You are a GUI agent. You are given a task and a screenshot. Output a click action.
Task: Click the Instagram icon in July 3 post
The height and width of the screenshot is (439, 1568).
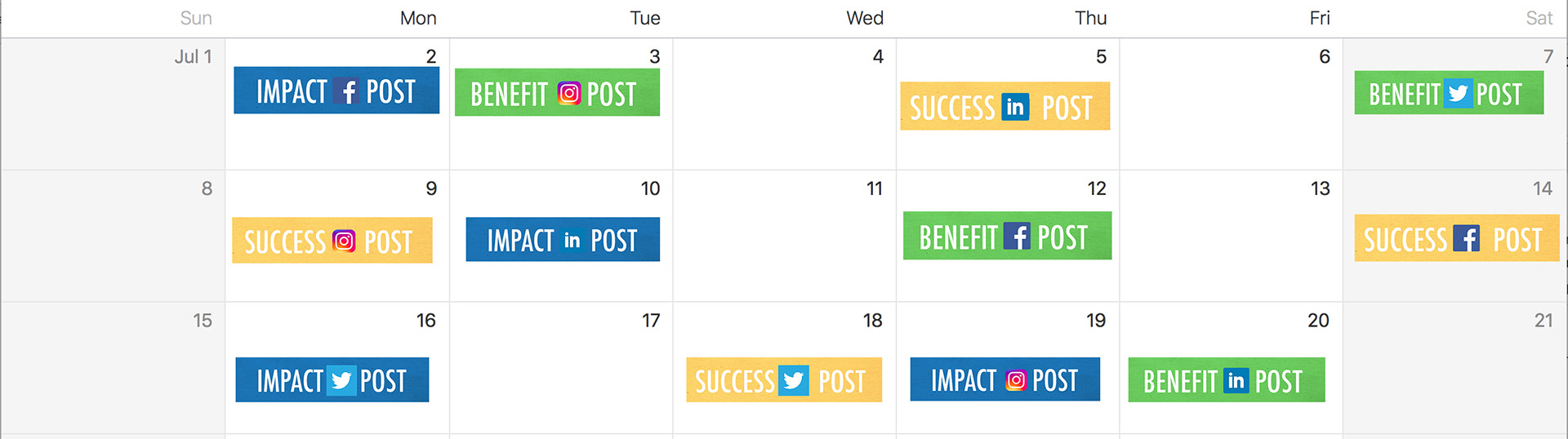click(x=569, y=94)
